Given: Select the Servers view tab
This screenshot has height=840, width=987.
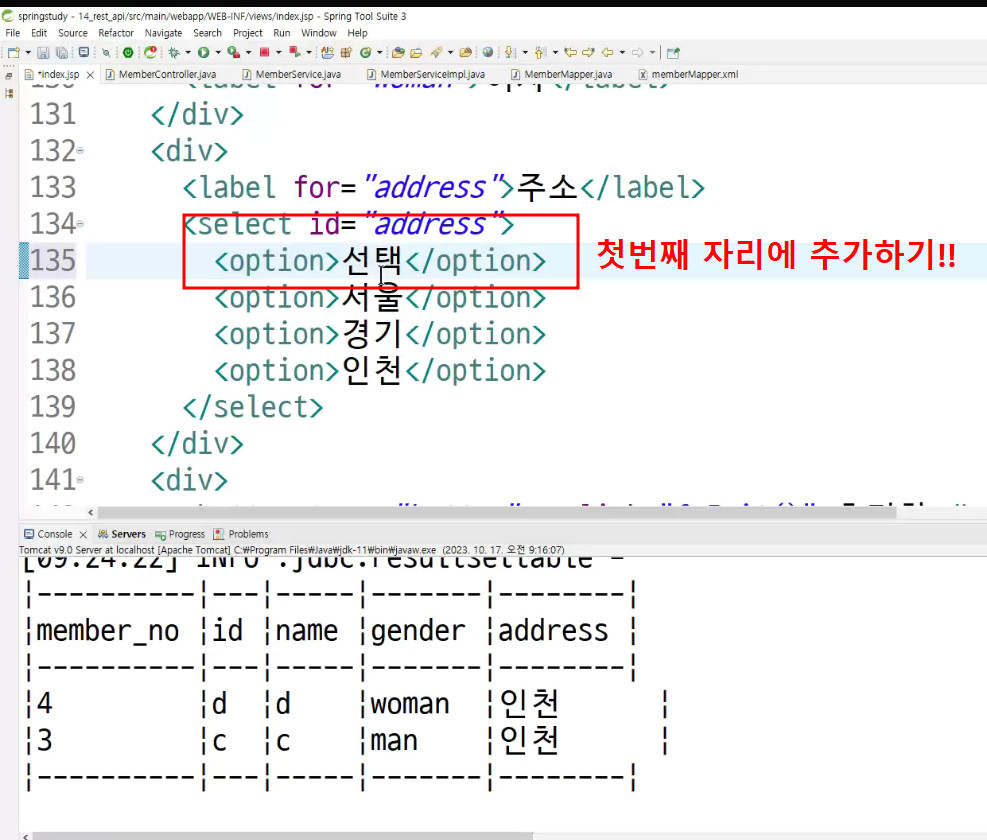Looking at the screenshot, I should (x=121, y=534).
